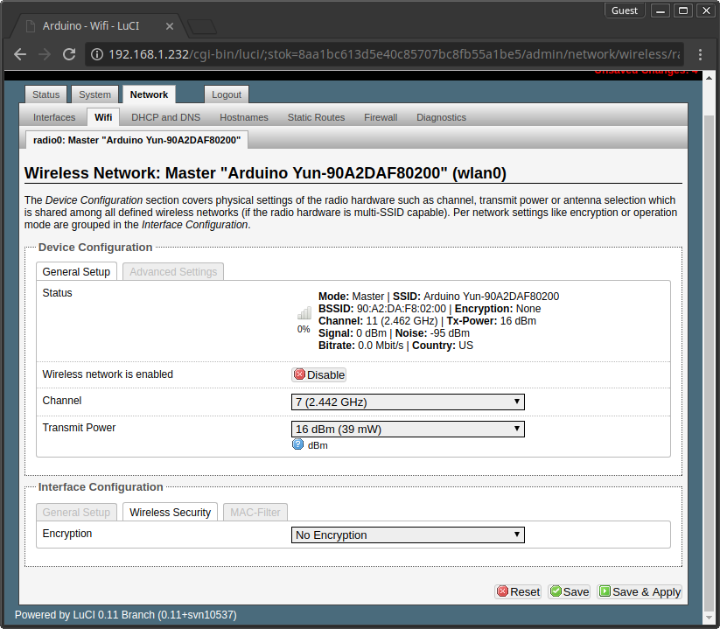Click the Wireless Network page heading

click(x=265, y=173)
